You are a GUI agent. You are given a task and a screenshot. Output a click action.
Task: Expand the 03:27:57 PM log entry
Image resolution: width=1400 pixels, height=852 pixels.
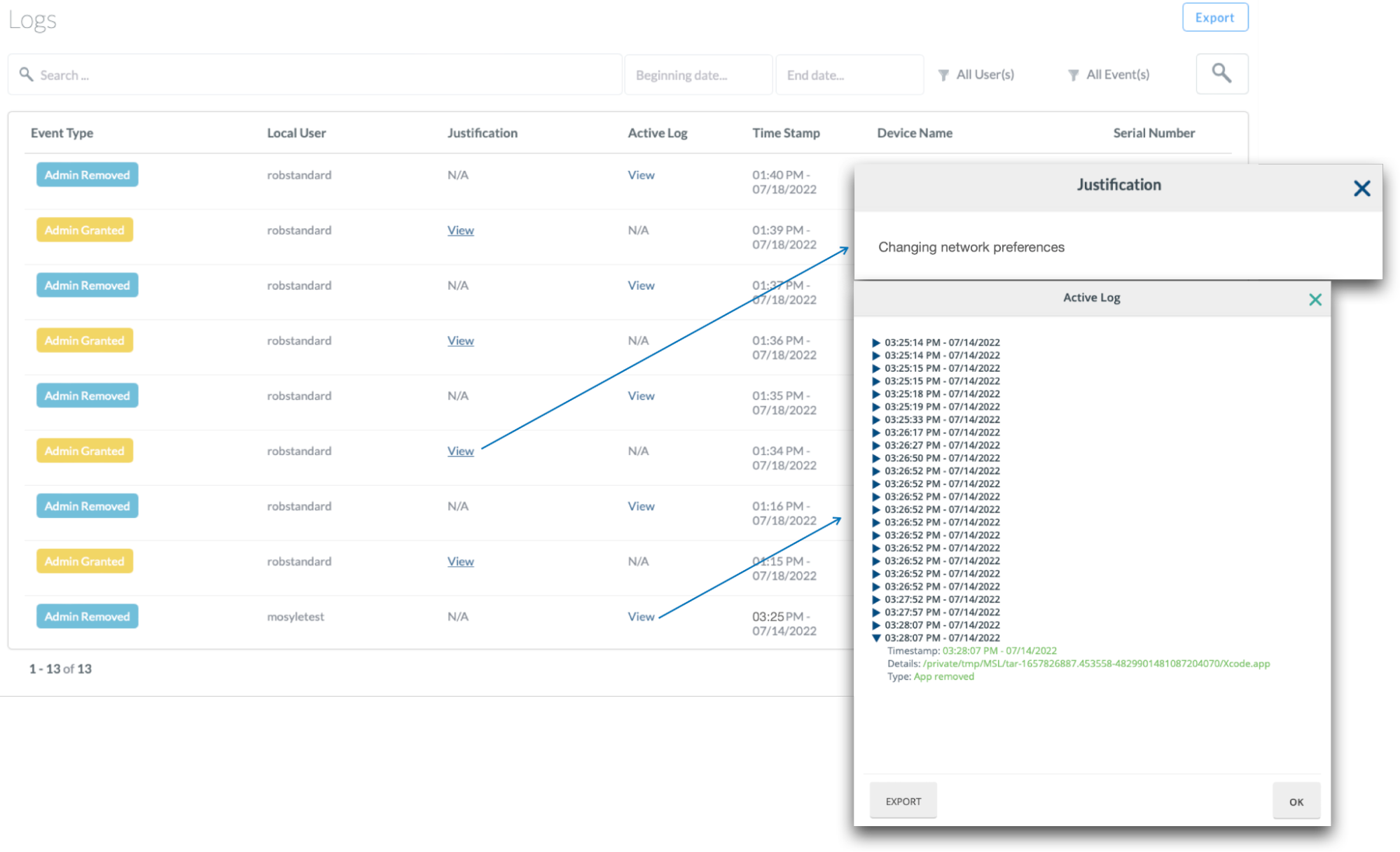click(x=876, y=612)
